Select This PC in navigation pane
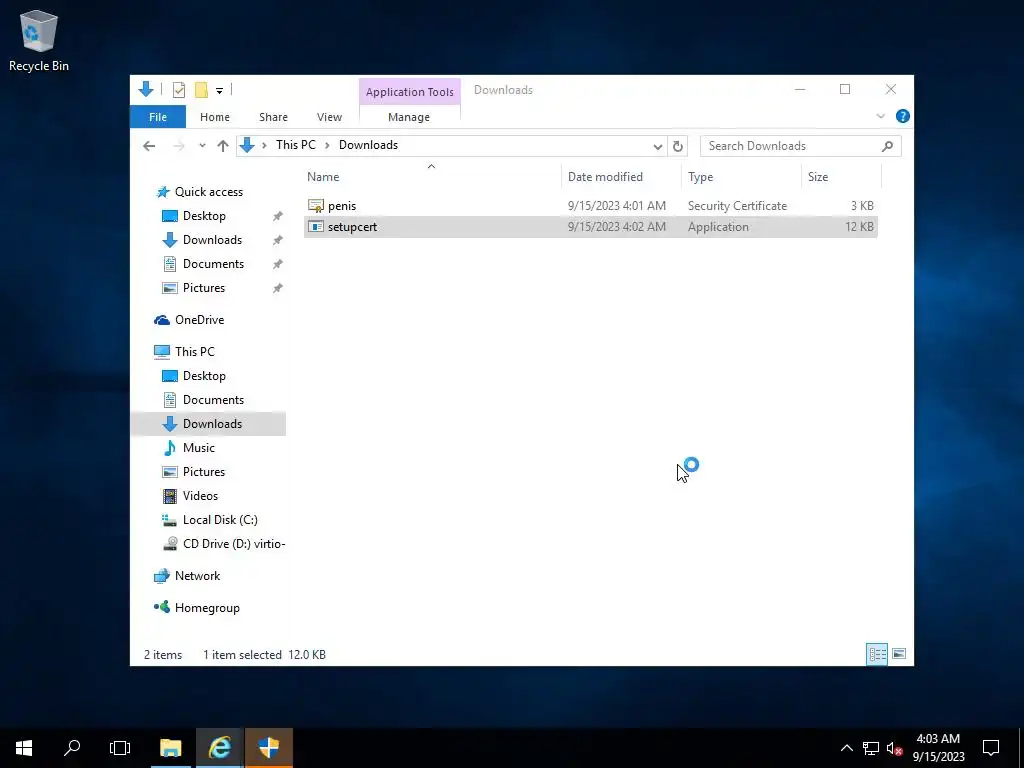This screenshot has height=768, width=1024. [194, 352]
